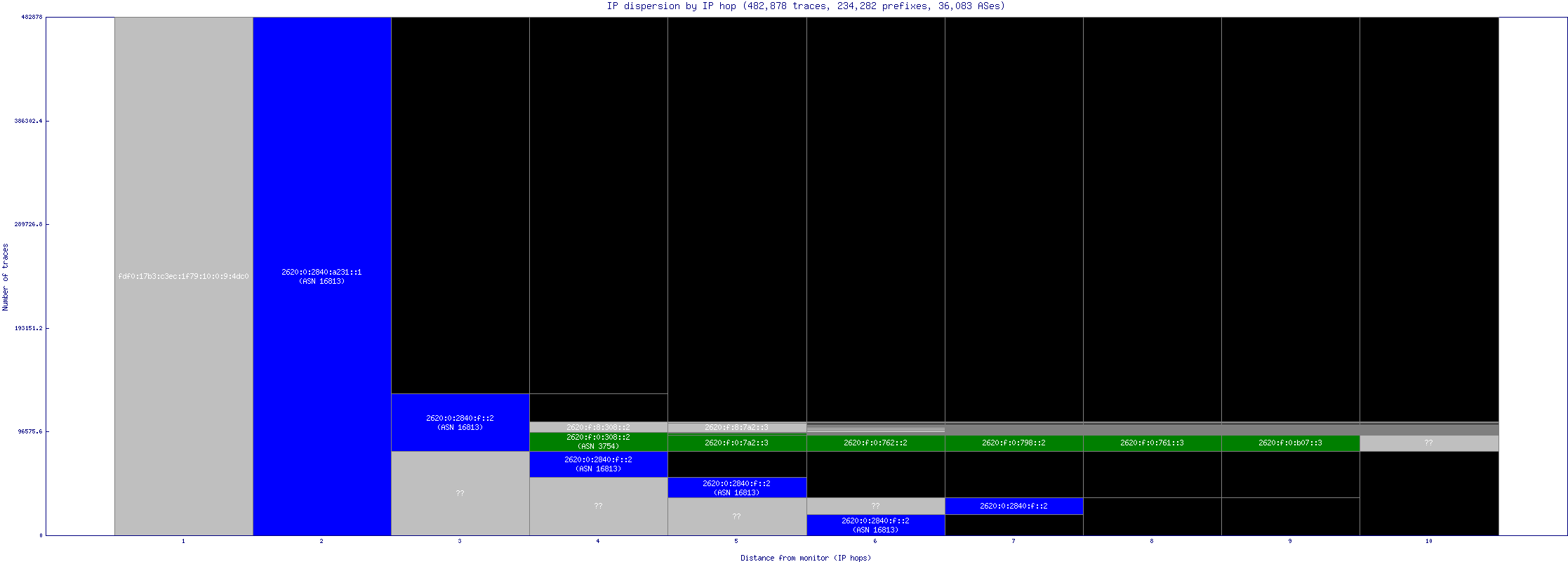Screen dimensions: 1568x562
Task: Select the gray ?? block at hop 10
Action: click(1428, 443)
